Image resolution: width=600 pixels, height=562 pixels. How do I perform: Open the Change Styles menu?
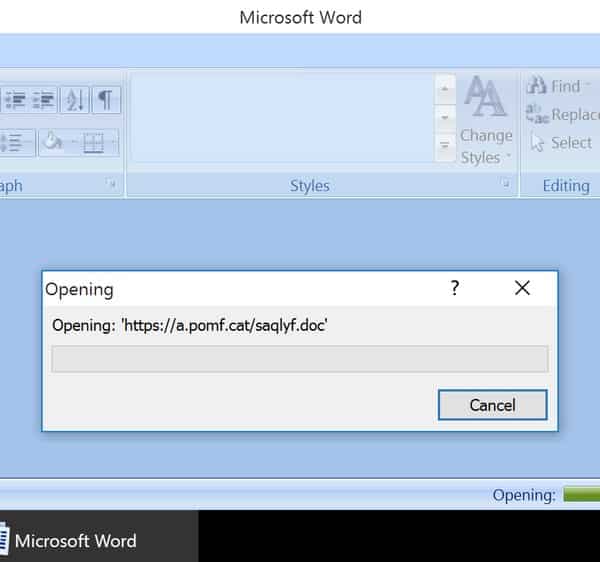pyautogui.click(x=486, y=121)
